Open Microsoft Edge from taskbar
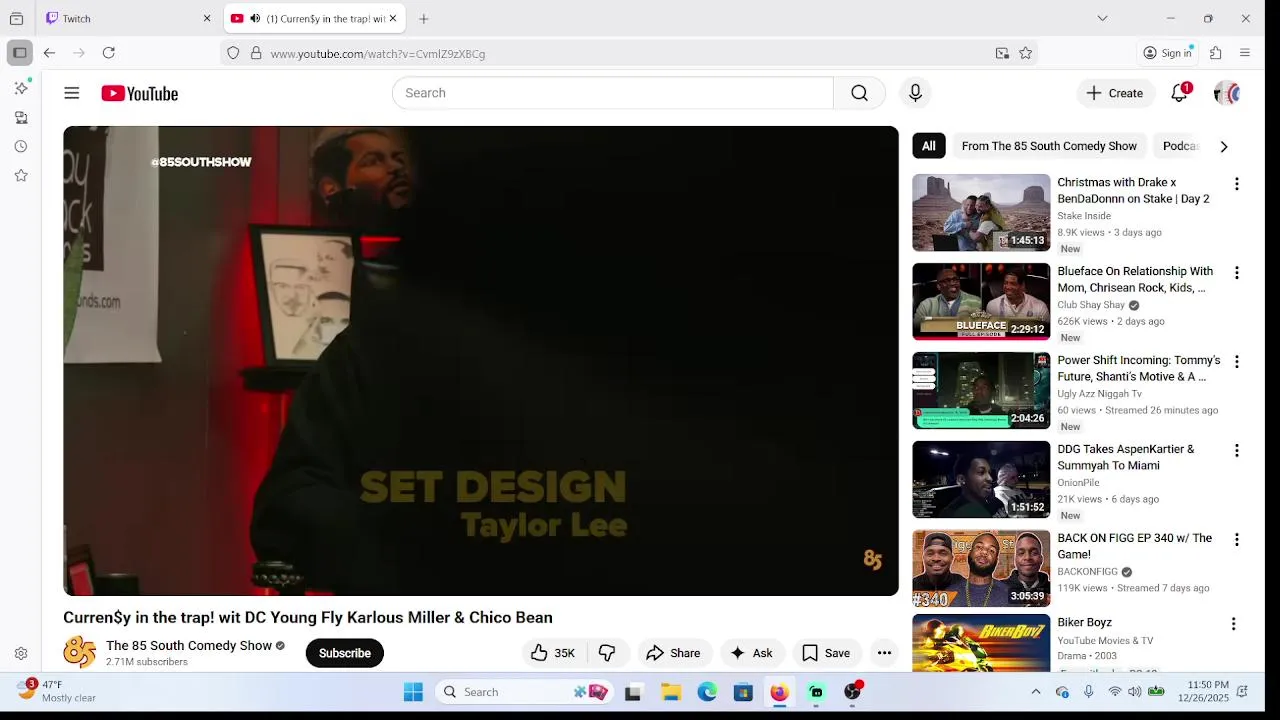The width and height of the screenshot is (1280, 720). click(707, 692)
